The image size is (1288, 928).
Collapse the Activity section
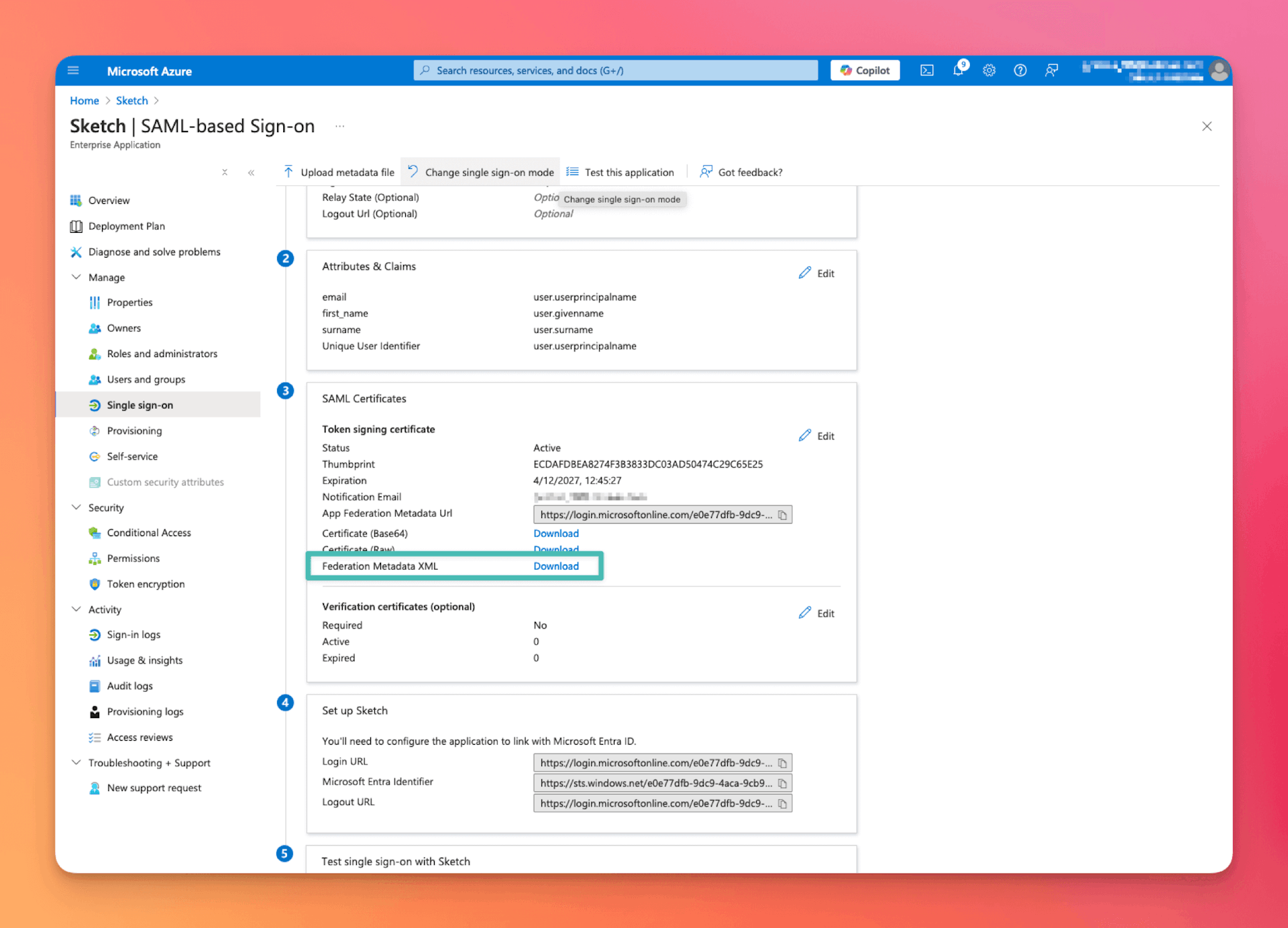click(x=76, y=609)
